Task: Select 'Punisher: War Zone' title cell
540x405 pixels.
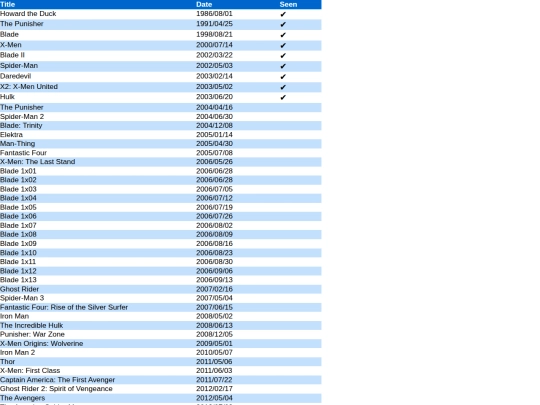Action: tap(32, 334)
